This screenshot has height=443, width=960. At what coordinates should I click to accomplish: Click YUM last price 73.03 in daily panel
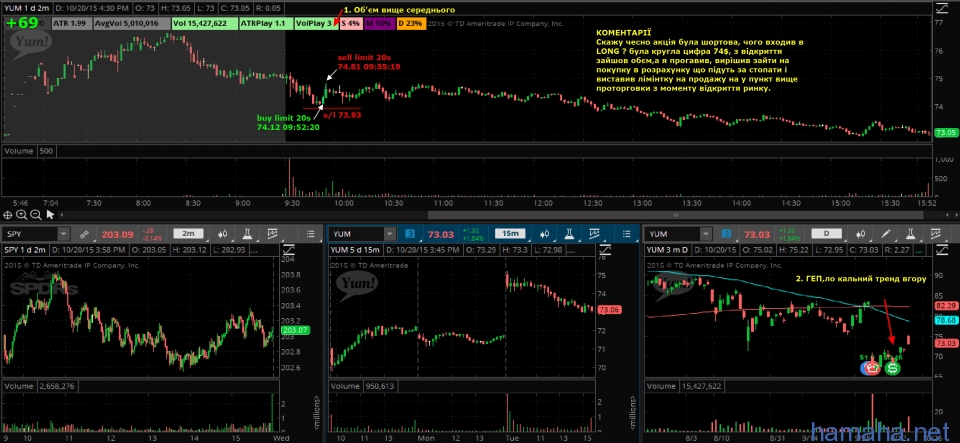tap(757, 234)
